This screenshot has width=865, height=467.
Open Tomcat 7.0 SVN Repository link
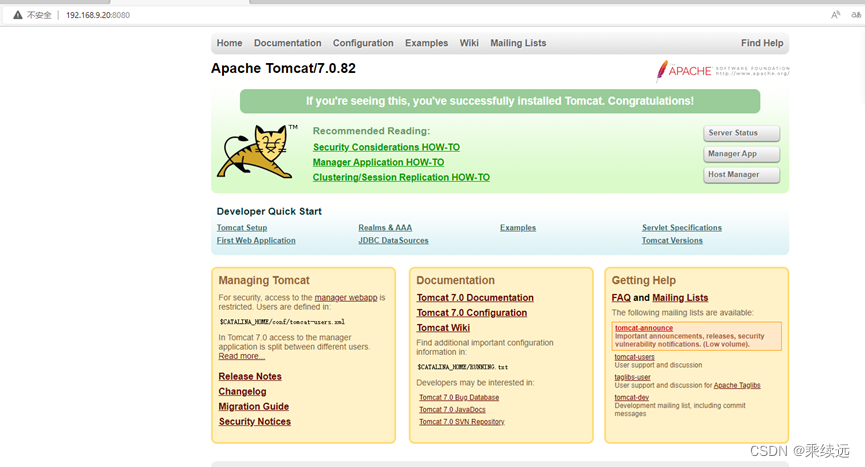[462, 422]
